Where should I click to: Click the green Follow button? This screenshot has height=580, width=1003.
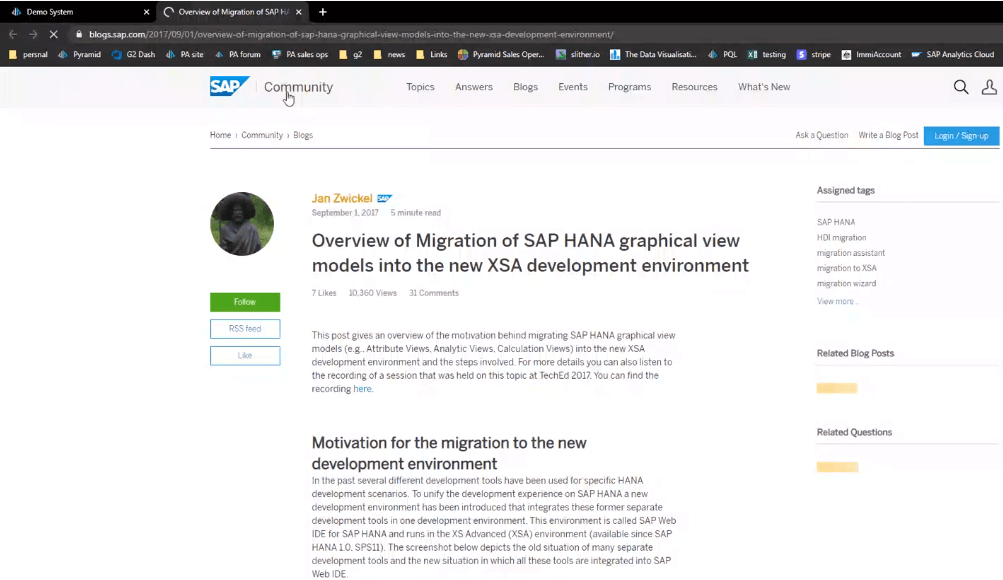coord(245,302)
